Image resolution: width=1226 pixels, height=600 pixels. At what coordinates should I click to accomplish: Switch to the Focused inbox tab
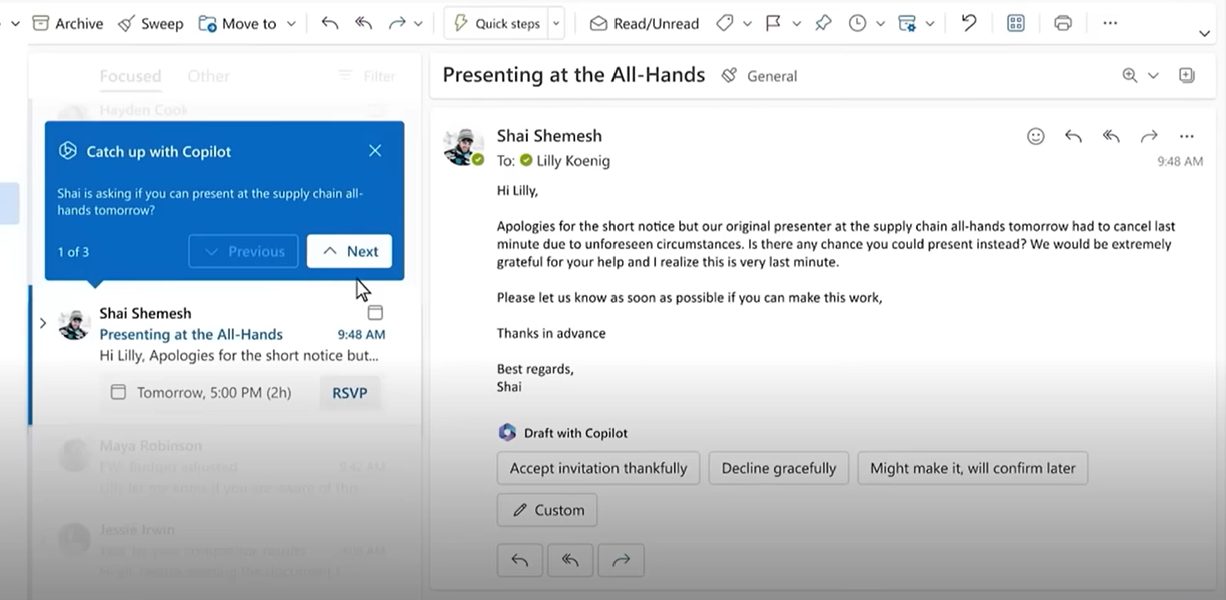tap(130, 76)
